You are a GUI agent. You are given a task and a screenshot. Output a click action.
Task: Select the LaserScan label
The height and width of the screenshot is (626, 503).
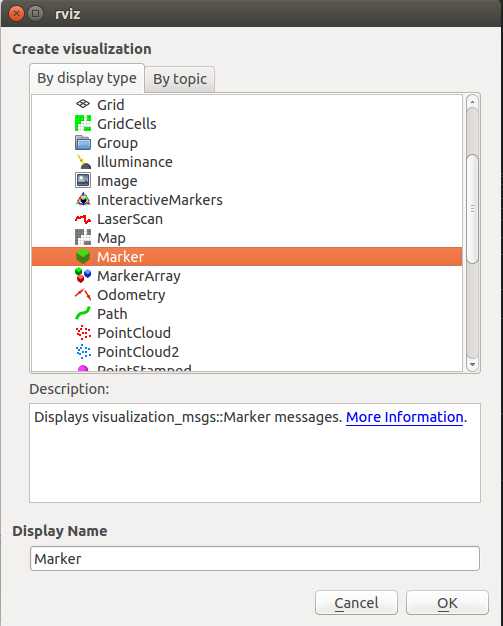coord(130,219)
